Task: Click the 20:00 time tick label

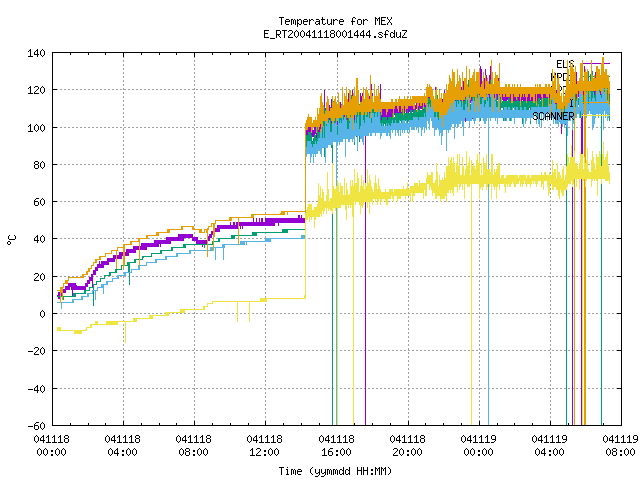Action: click(x=407, y=452)
